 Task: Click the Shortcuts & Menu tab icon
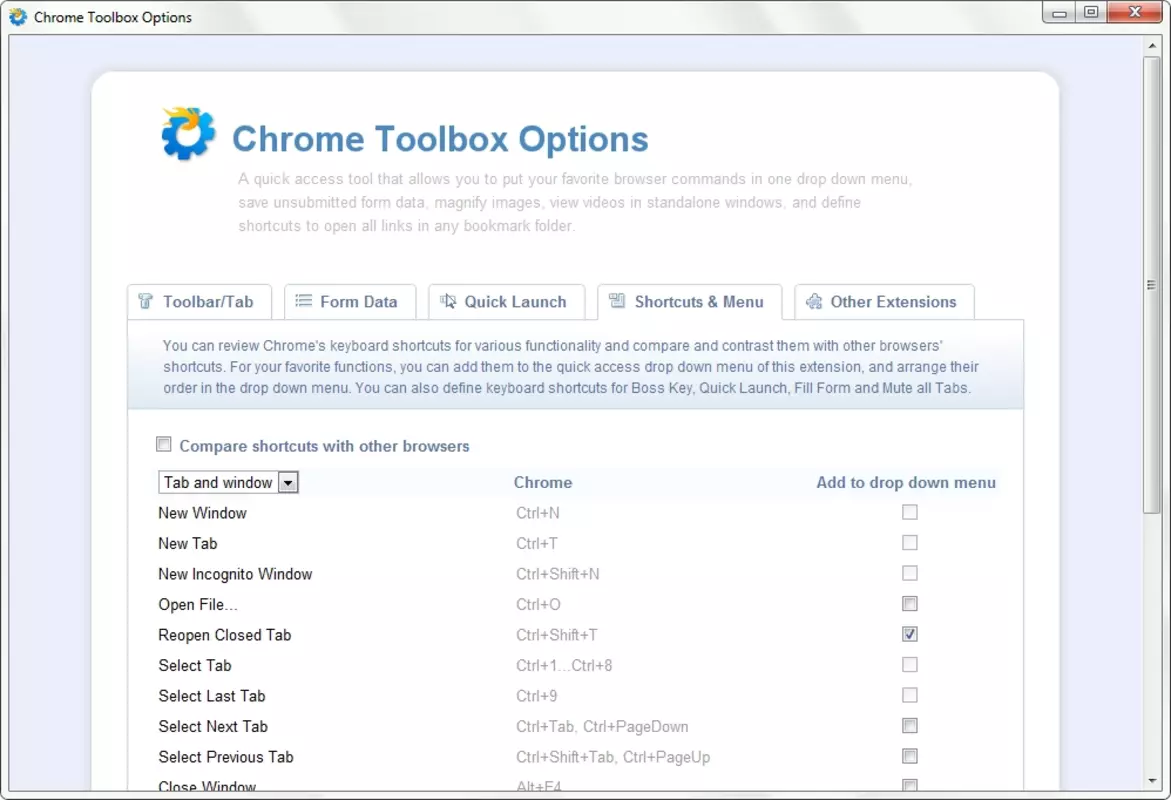coord(617,301)
